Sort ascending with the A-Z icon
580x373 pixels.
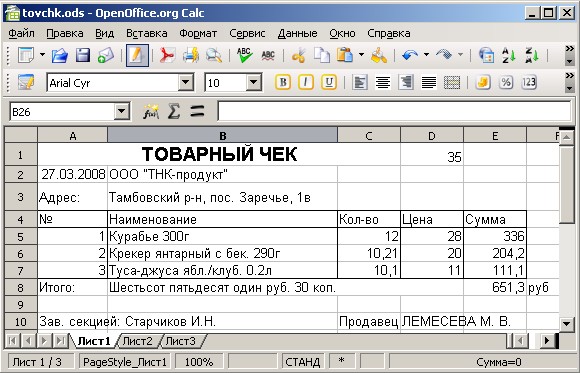tap(509, 56)
